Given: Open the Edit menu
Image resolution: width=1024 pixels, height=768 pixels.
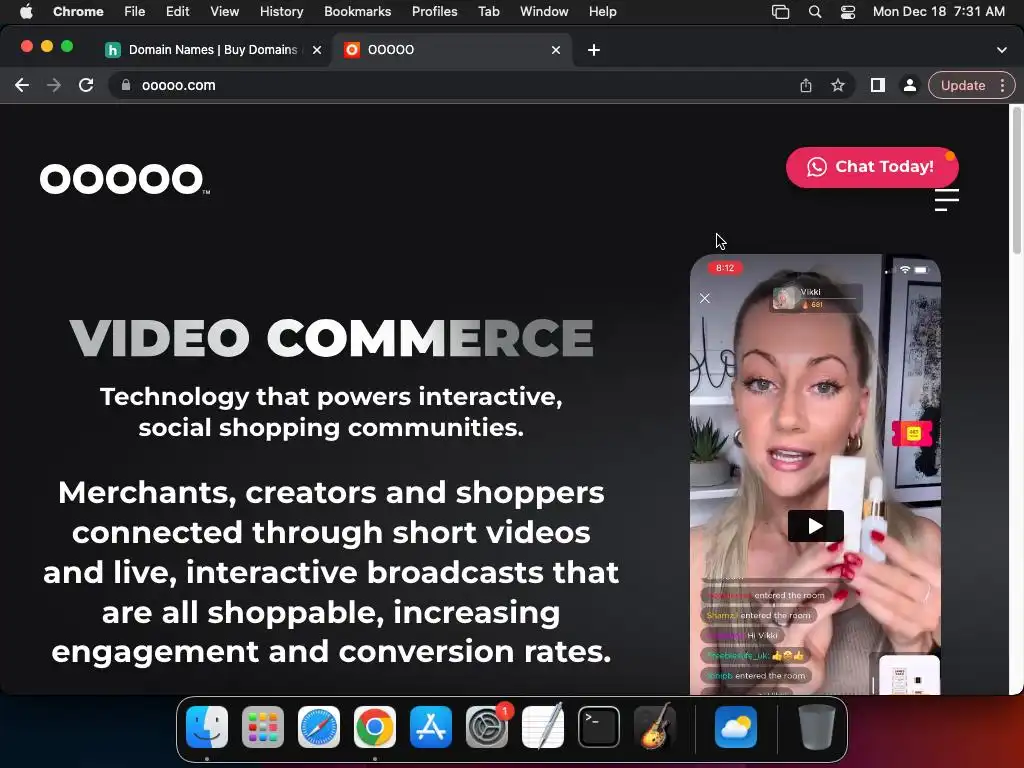Looking at the screenshot, I should pyautogui.click(x=177, y=11).
